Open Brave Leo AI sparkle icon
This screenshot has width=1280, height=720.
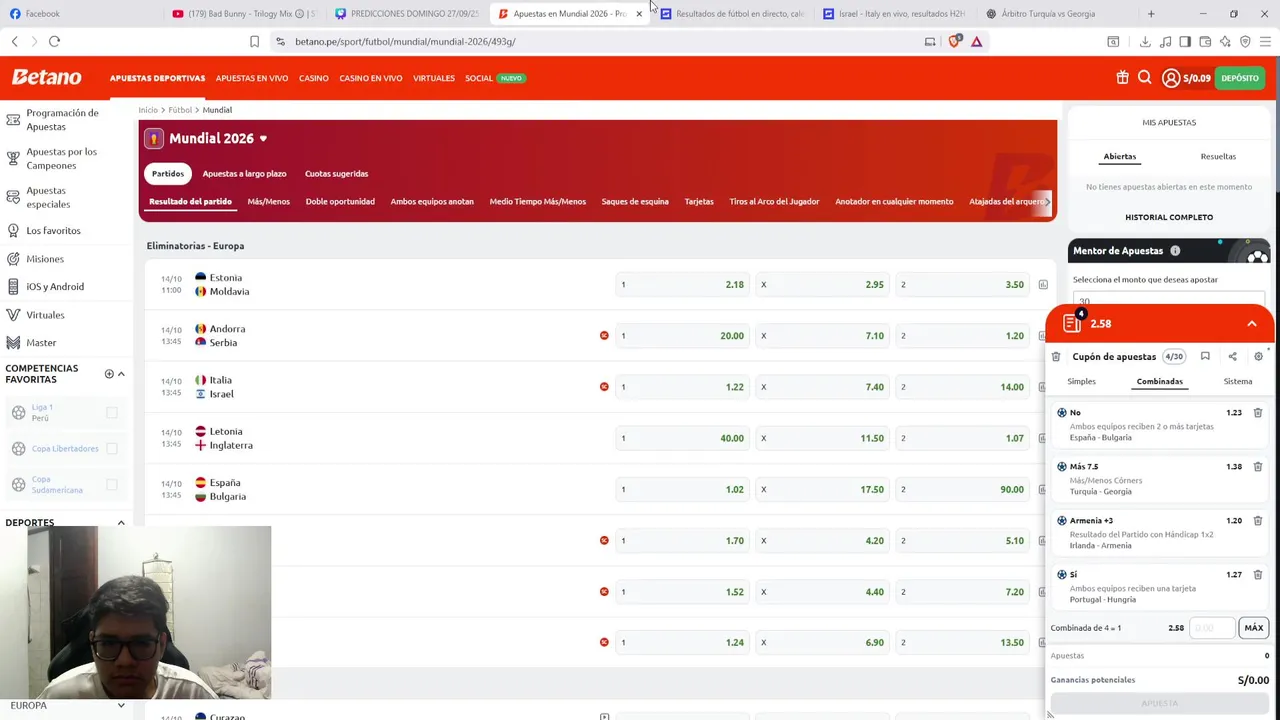pos(1225,41)
